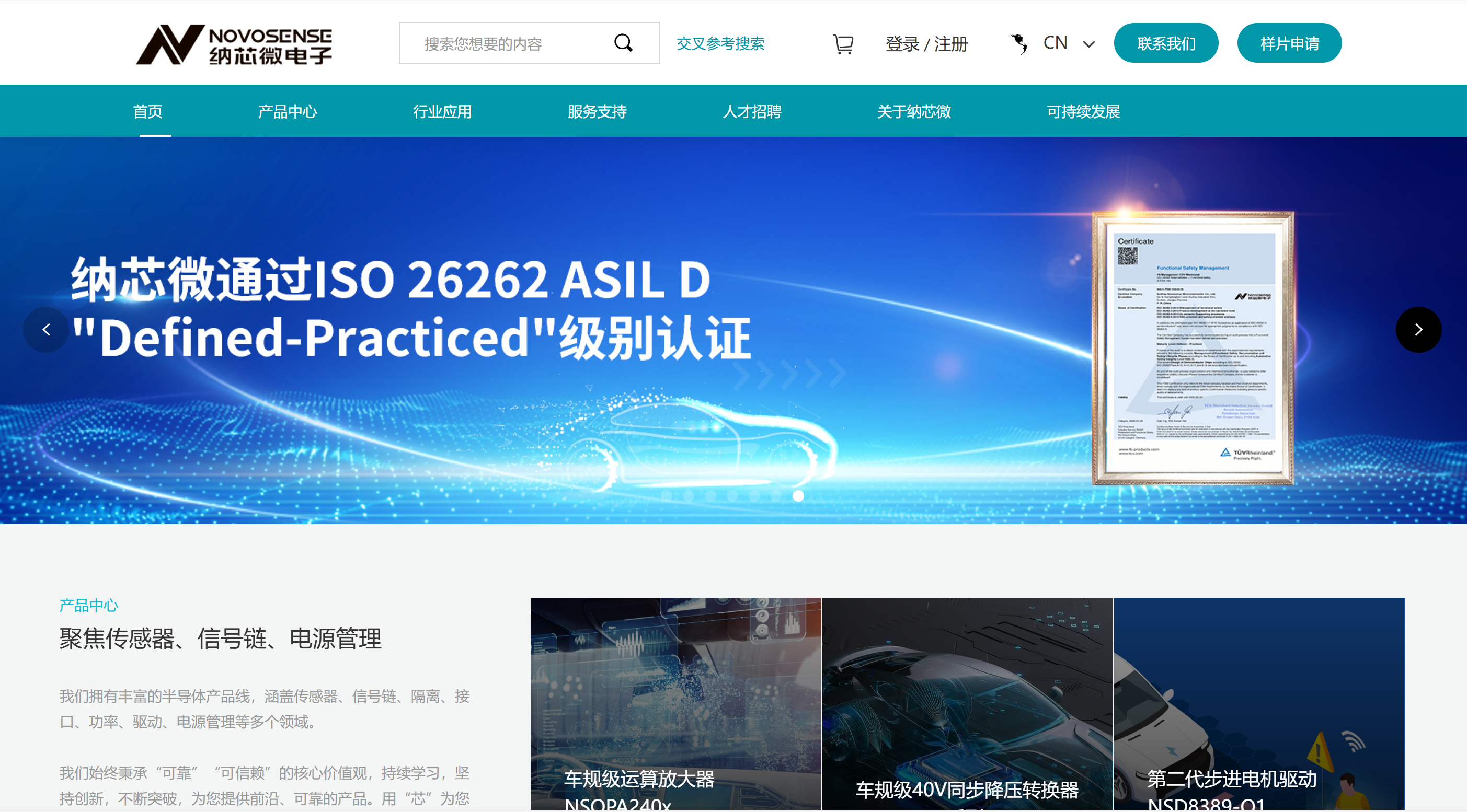Advance the banner with the right arrow
Screen dimensions: 1467x812
(x=1418, y=330)
